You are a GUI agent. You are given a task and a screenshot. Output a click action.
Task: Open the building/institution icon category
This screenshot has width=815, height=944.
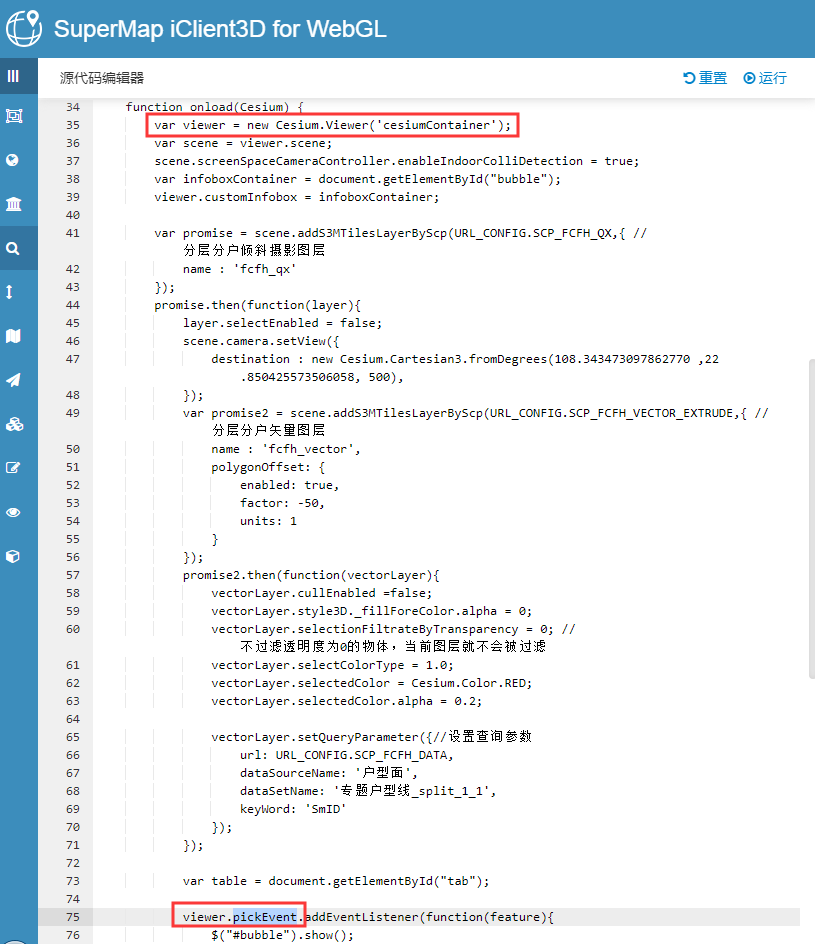[13, 204]
